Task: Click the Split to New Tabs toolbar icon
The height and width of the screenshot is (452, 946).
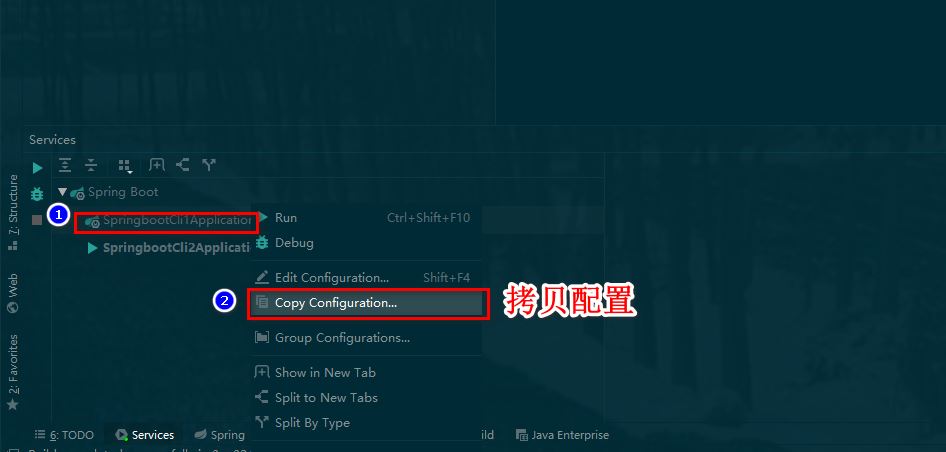Action: click(182, 165)
